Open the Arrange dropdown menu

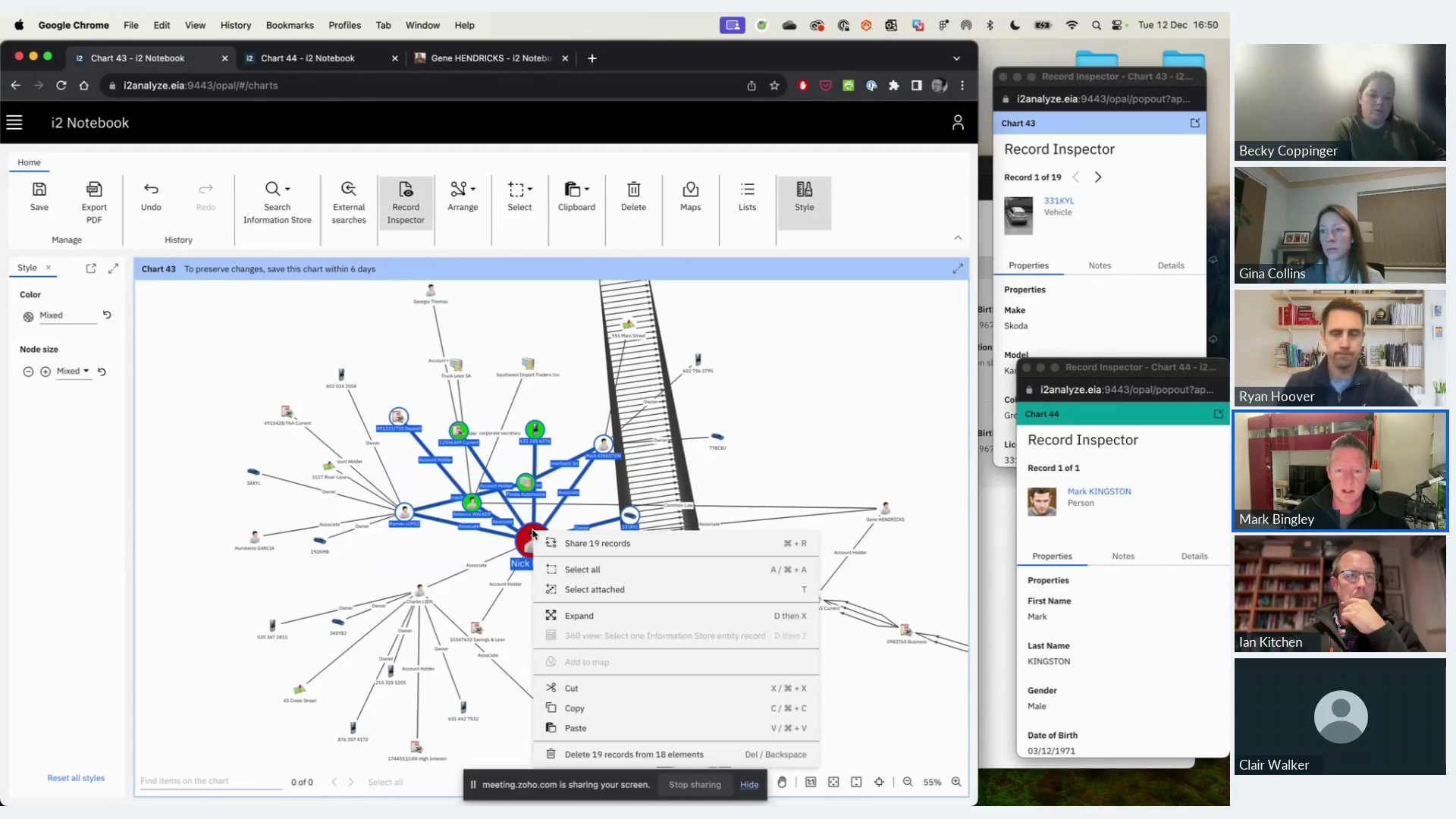point(463,196)
